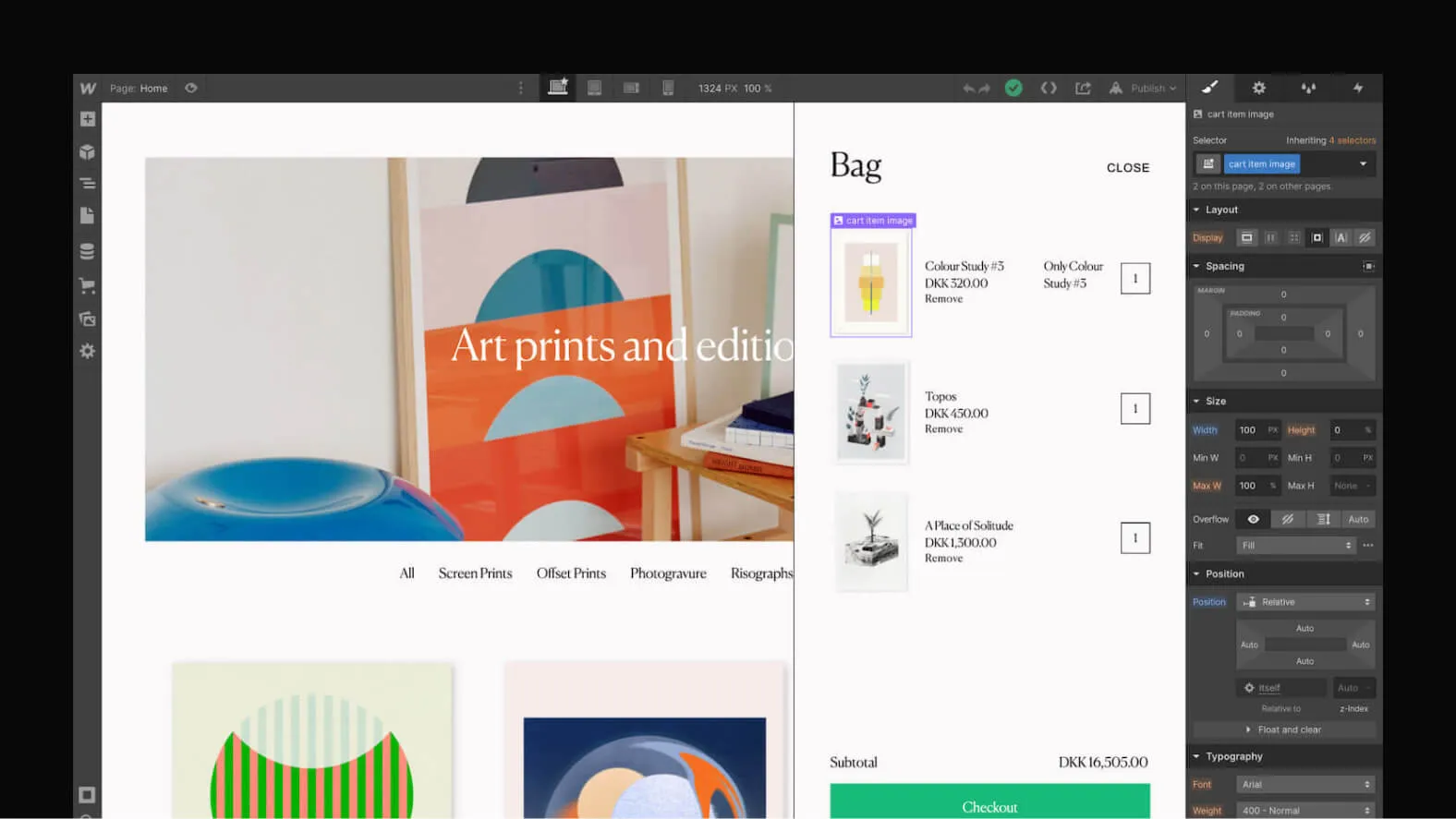
Task: Click the Share project icon
Action: pyautogui.click(x=1083, y=88)
